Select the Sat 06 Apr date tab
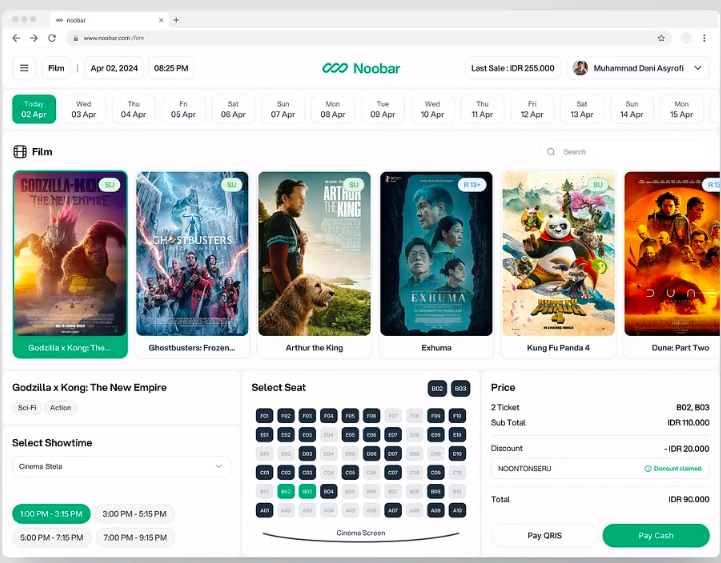The image size is (721, 563). coord(233,109)
